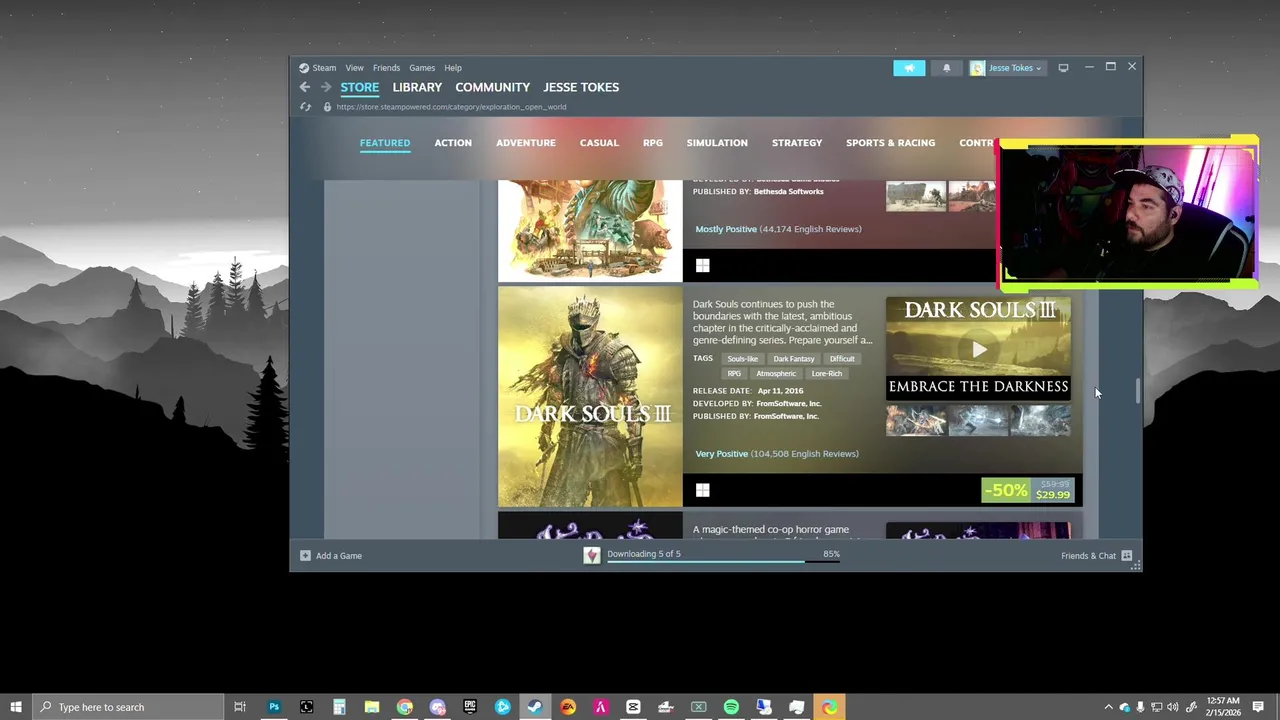Open the Help menu

click(x=453, y=68)
